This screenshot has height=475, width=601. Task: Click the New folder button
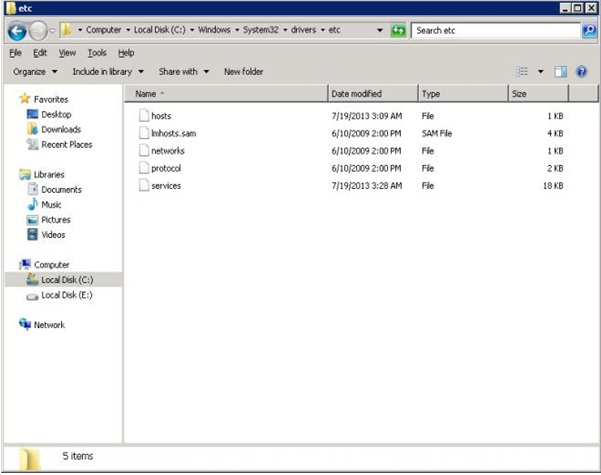point(243,72)
